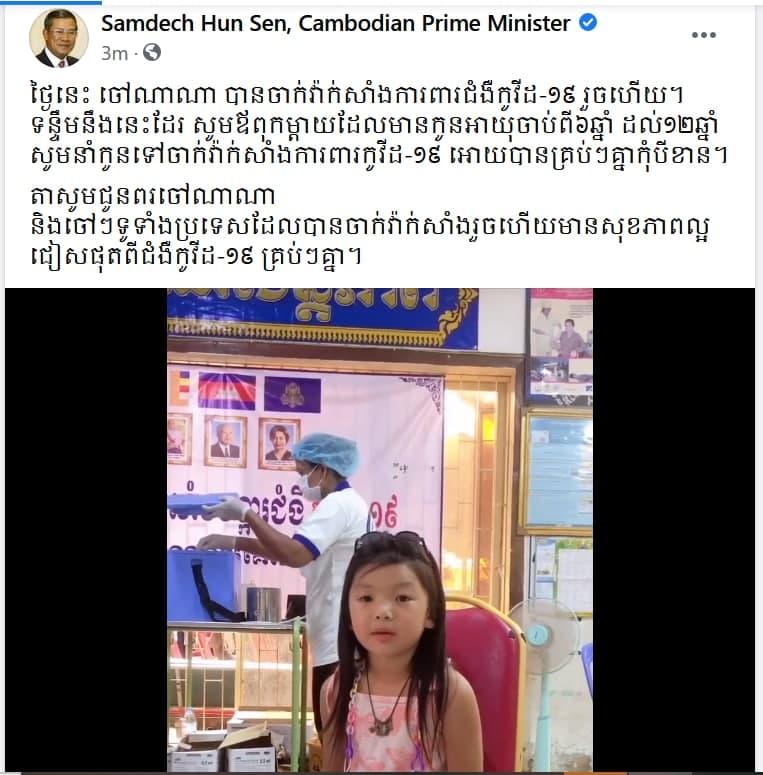Click the blue banner with gold Khmer text
Image resolution: width=763 pixels, height=775 pixels.
(x=323, y=316)
